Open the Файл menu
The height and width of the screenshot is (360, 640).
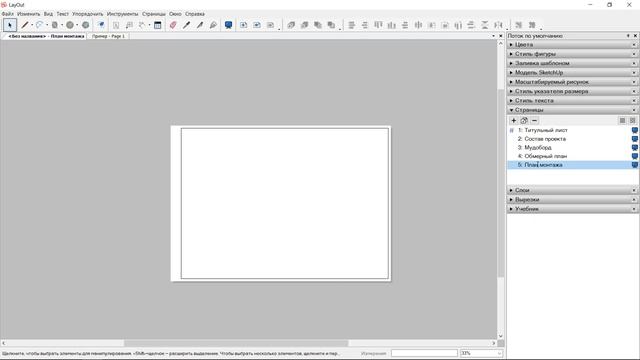tap(7, 14)
